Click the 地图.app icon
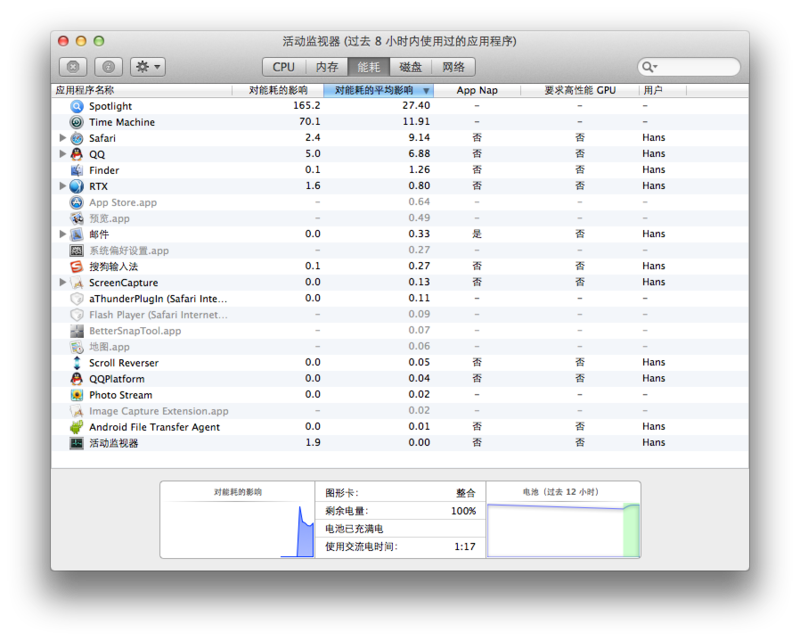The image size is (800, 641). [x=77, y=347]
